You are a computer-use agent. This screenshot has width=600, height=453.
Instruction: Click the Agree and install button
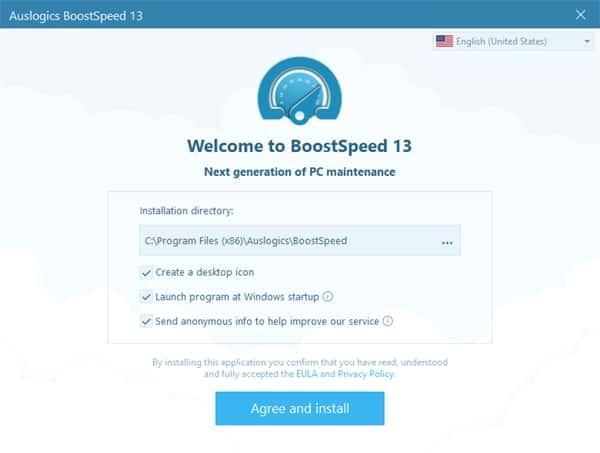300,408
